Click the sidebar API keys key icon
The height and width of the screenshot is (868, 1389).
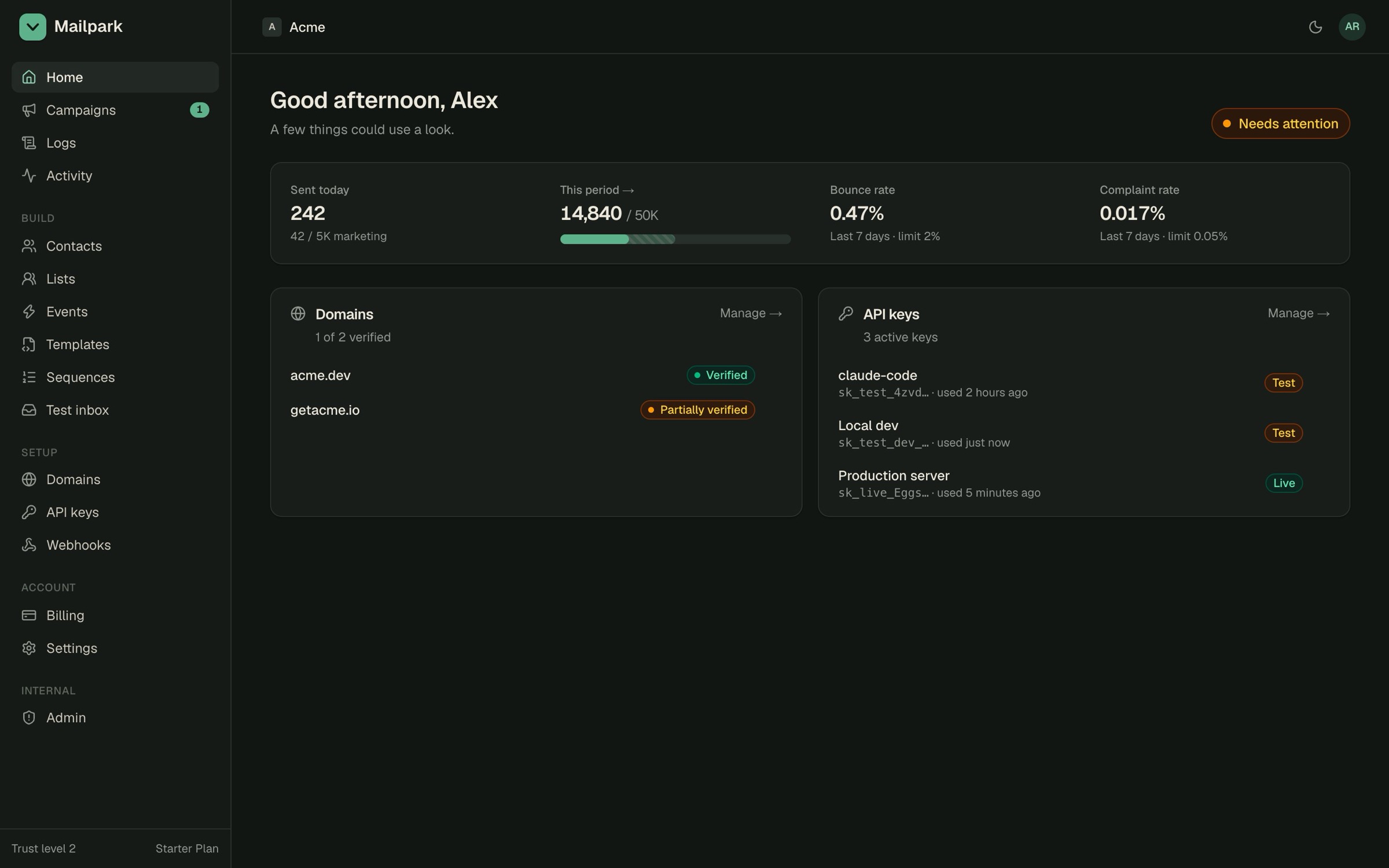29,512
